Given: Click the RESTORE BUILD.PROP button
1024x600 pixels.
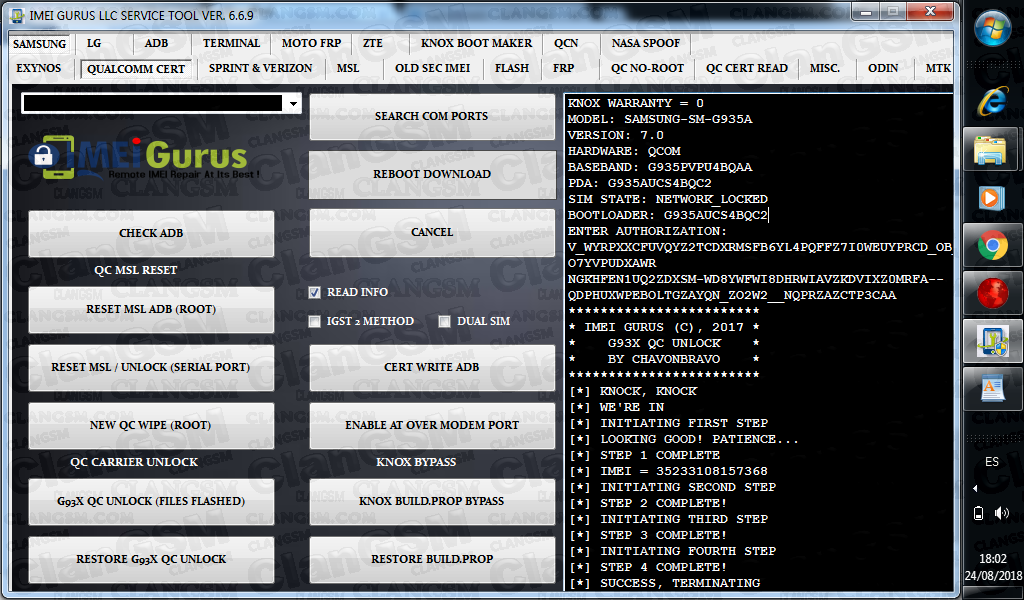Looking at the screenshot, I should (432, 560).
